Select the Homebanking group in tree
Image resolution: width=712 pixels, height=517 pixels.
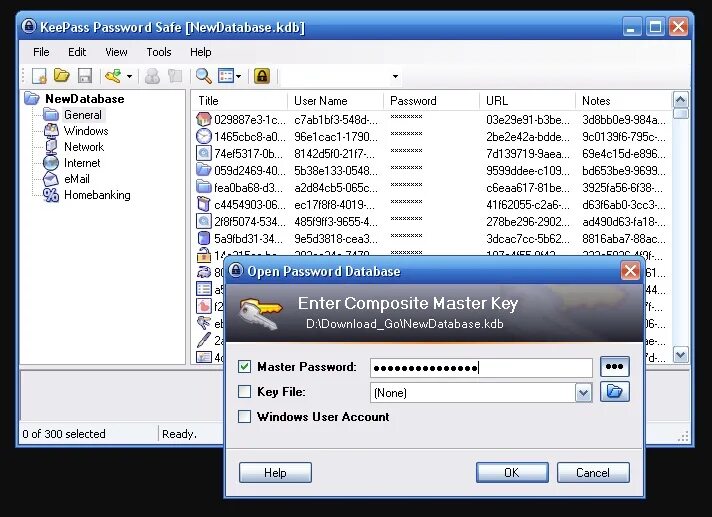(x=97, y=195)
